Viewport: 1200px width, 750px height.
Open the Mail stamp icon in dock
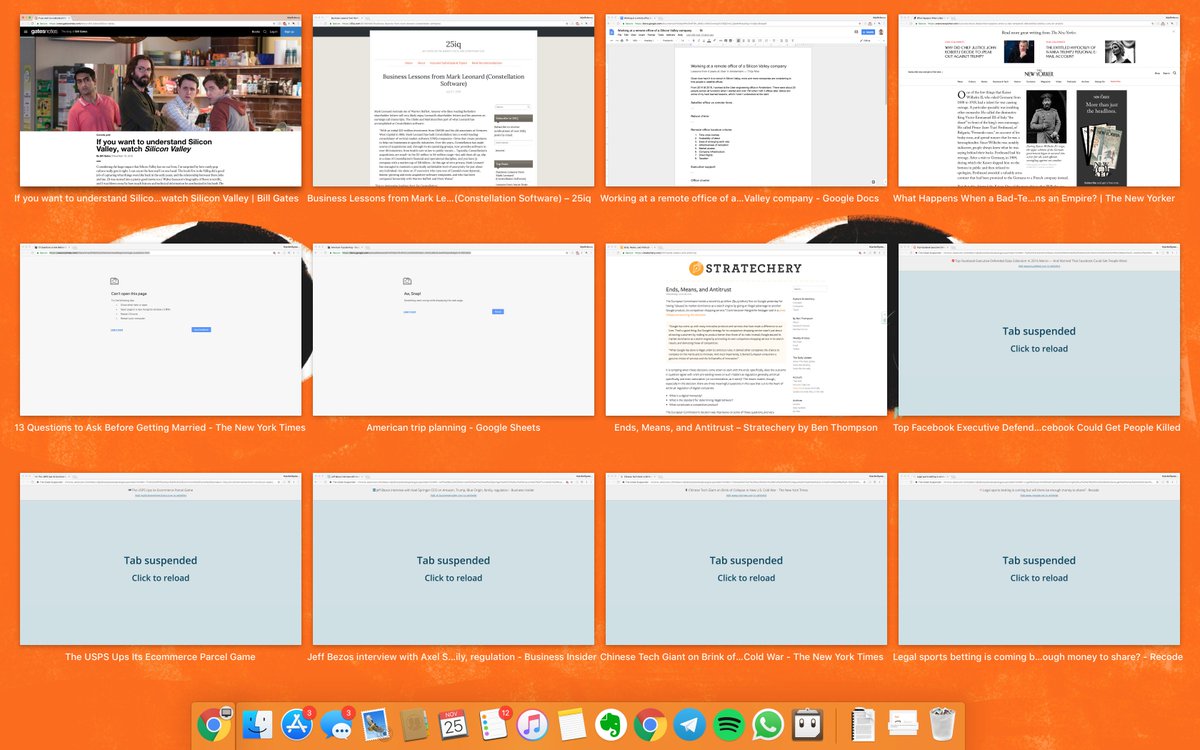coord(375,724)
